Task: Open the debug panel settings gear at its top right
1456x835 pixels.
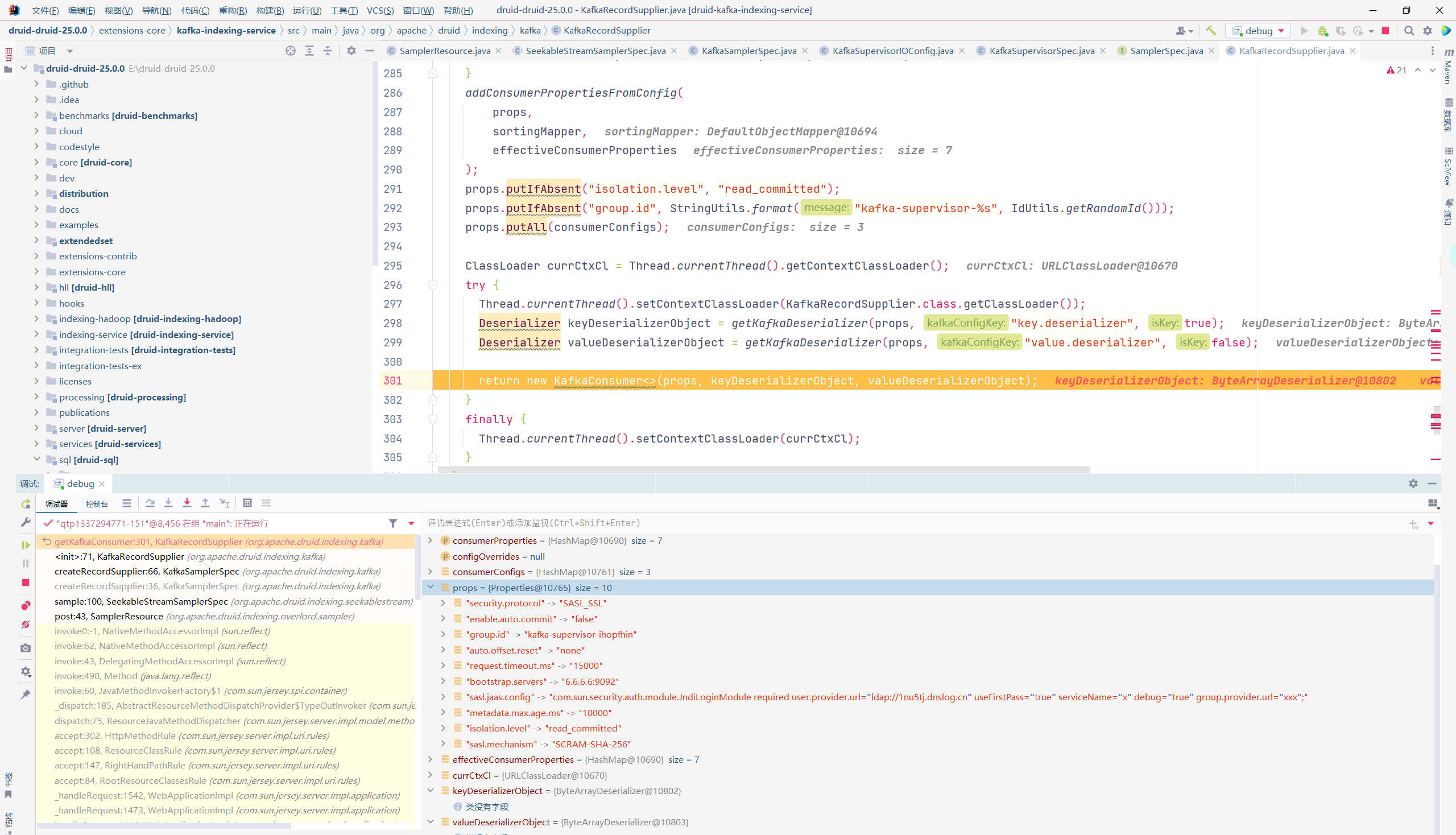Action: tap(1413, 483)
